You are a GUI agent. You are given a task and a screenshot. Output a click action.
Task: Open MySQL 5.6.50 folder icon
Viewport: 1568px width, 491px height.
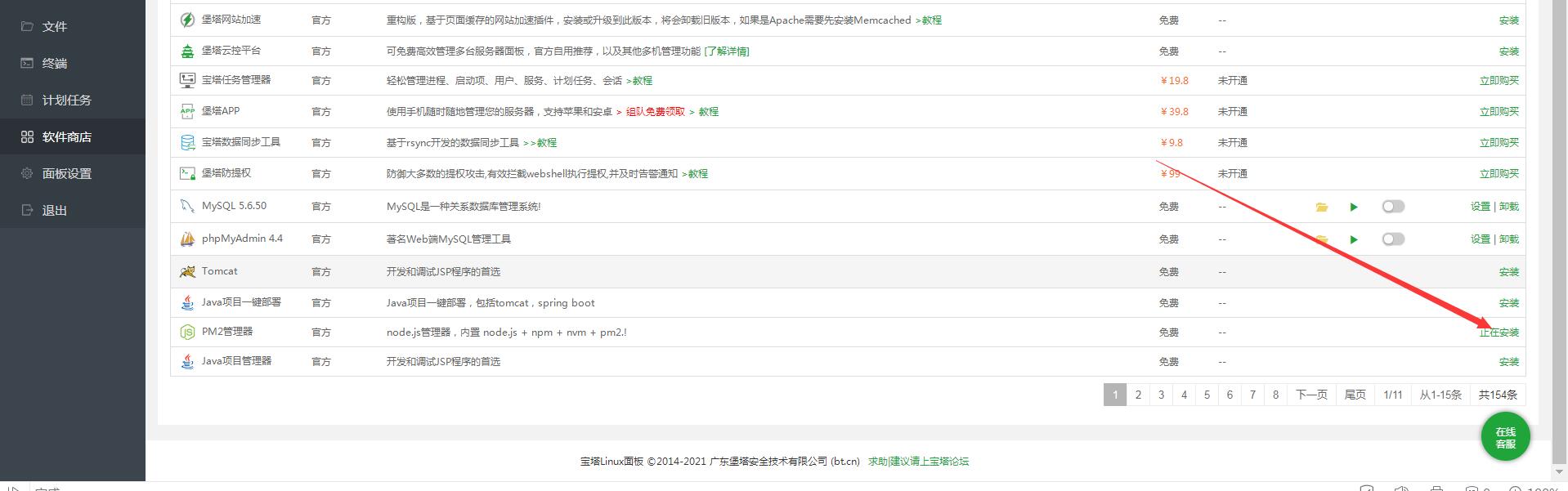[x=1321, y=207]
